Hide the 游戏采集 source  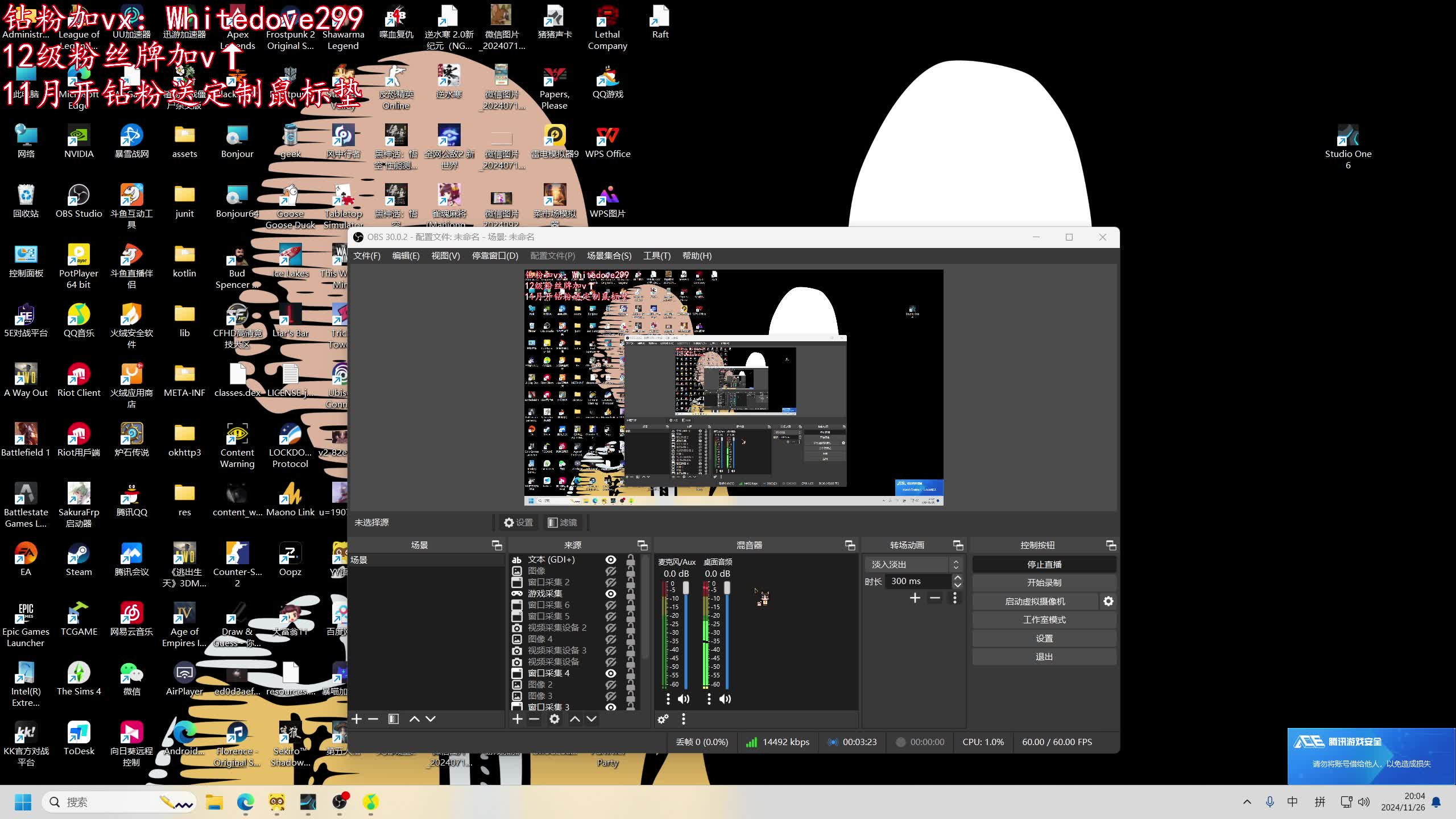(x=611, y=594)
